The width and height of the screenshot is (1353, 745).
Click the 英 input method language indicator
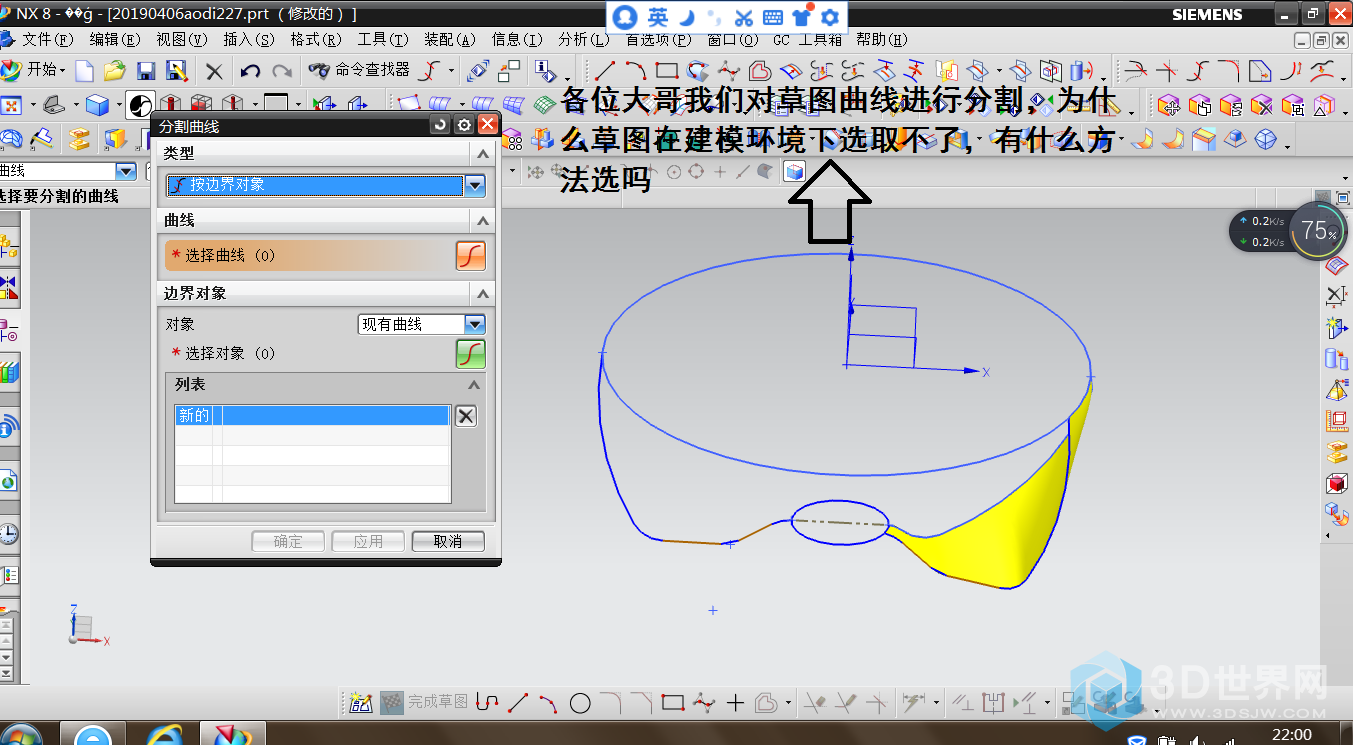(656, 17)
